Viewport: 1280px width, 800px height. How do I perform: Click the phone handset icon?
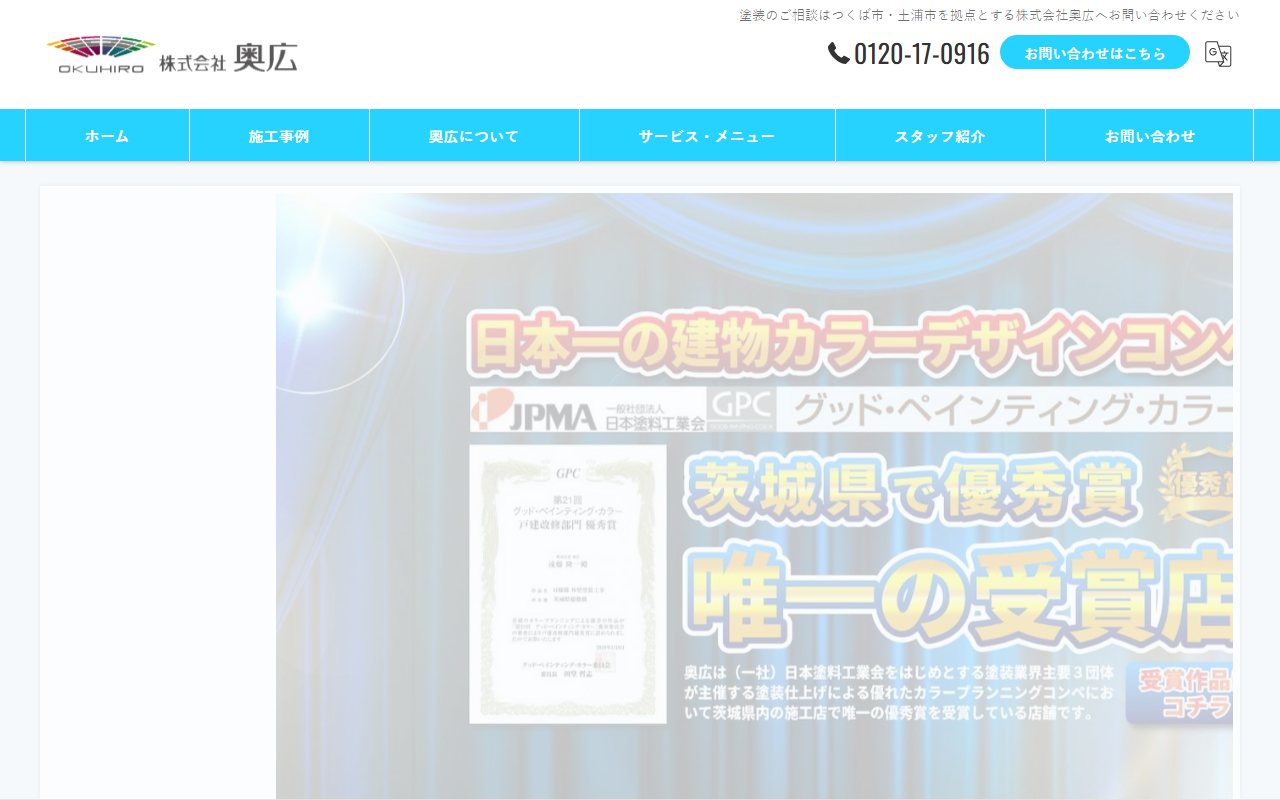[838, 53]
